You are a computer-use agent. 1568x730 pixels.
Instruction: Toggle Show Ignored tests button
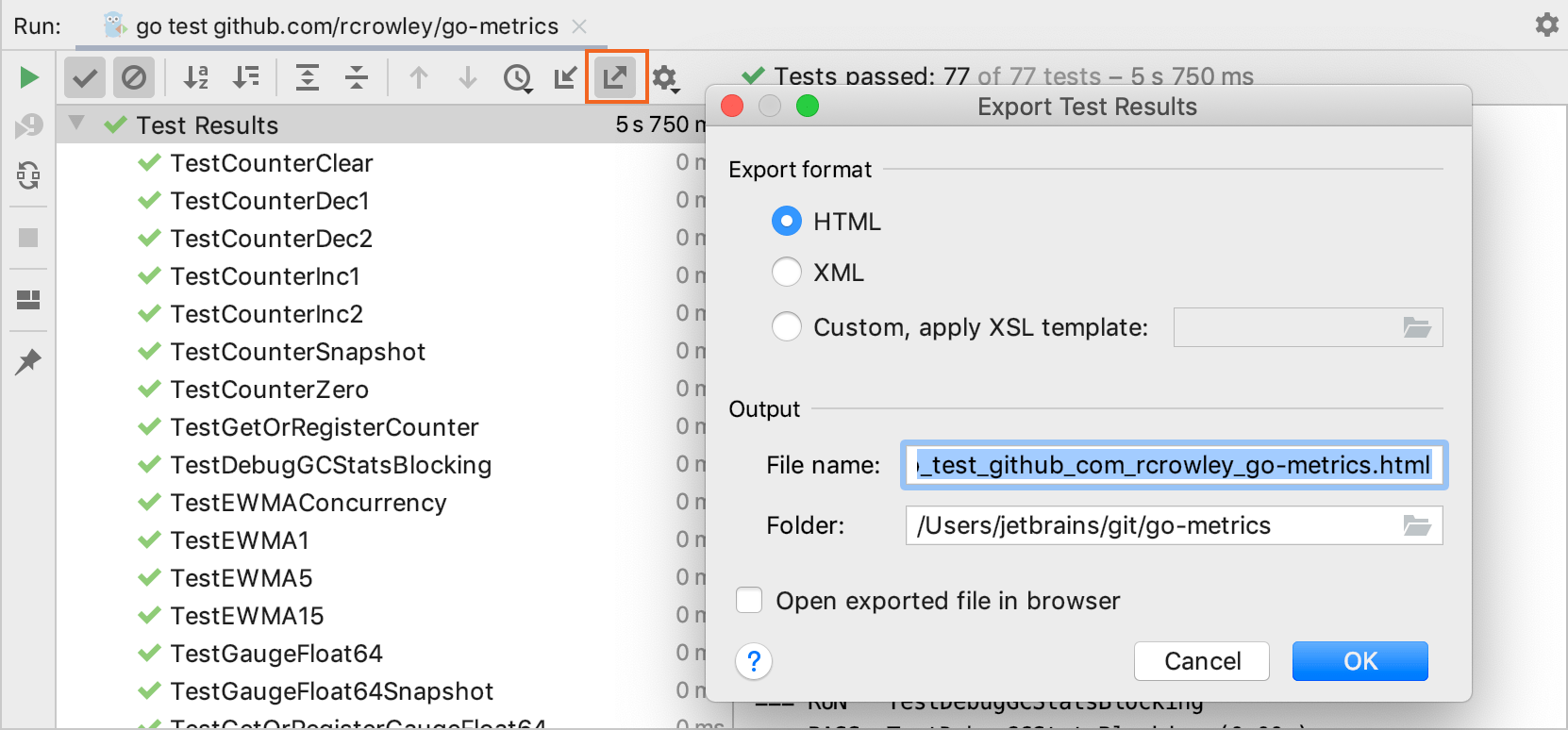click(x=134, y=77)
